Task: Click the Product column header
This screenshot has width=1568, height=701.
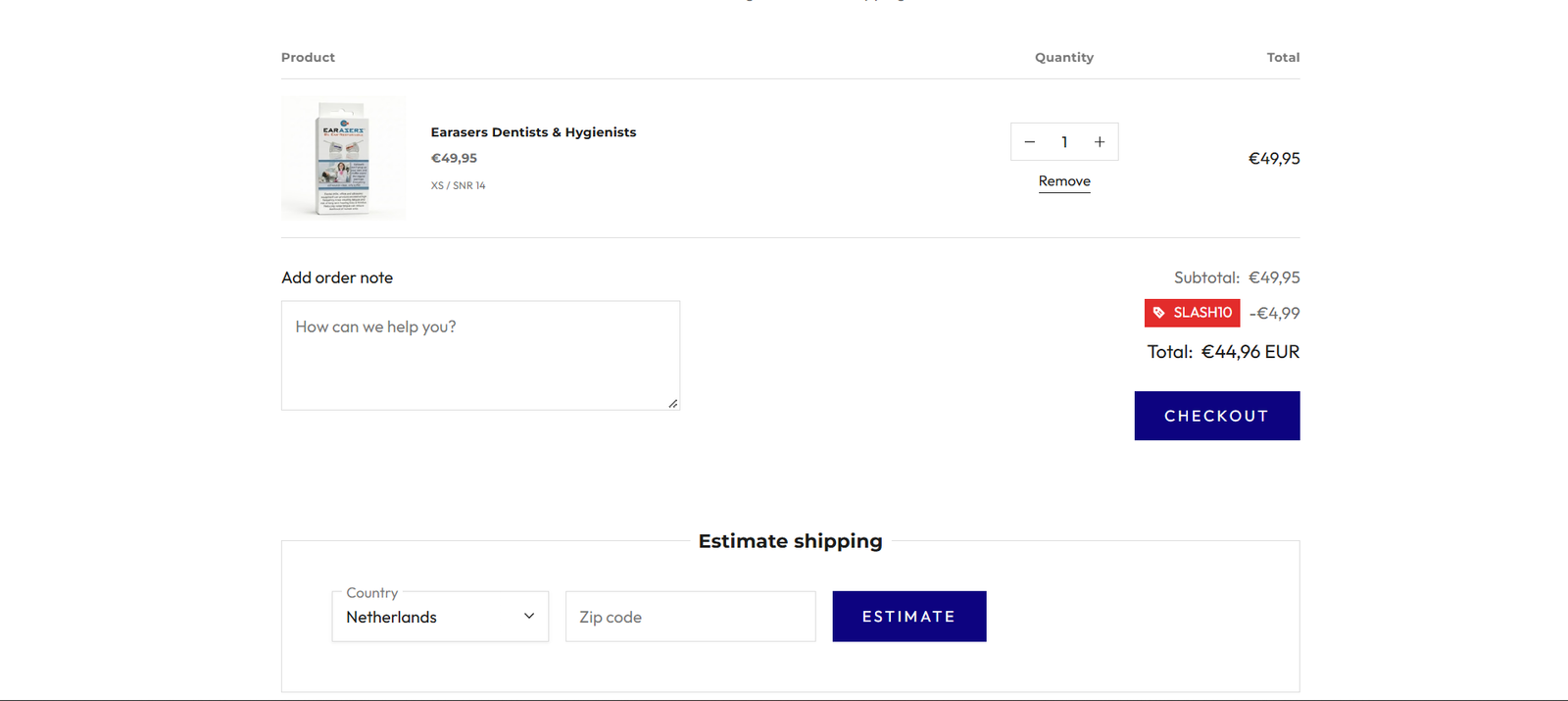Action: (x=308, y=58)
